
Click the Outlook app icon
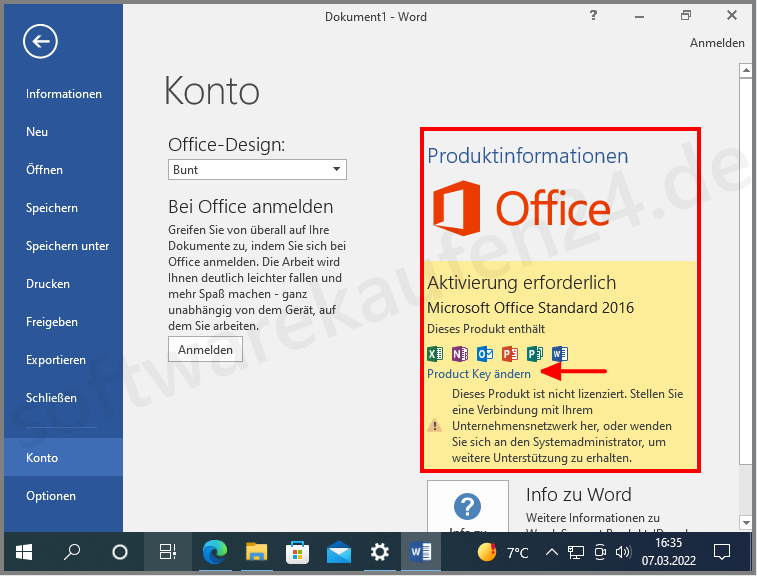coord(485,354)
